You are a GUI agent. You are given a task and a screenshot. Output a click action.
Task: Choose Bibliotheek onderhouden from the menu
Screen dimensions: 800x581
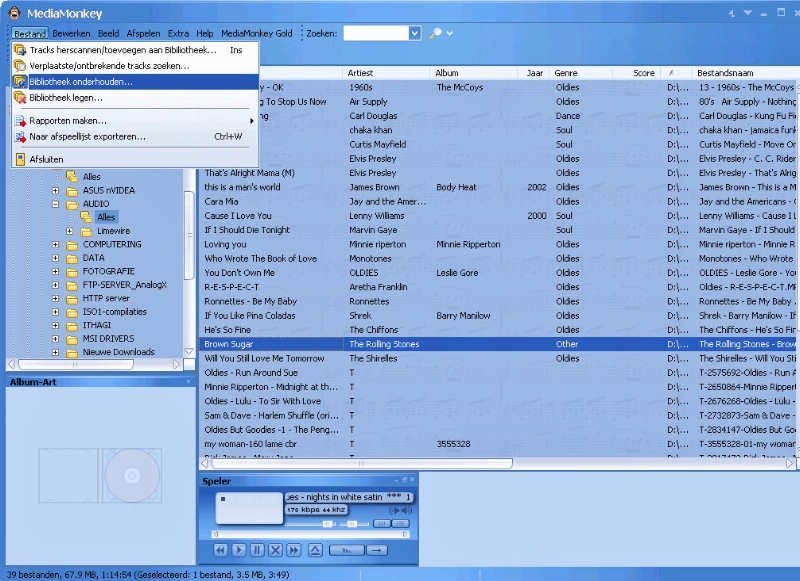135,82
